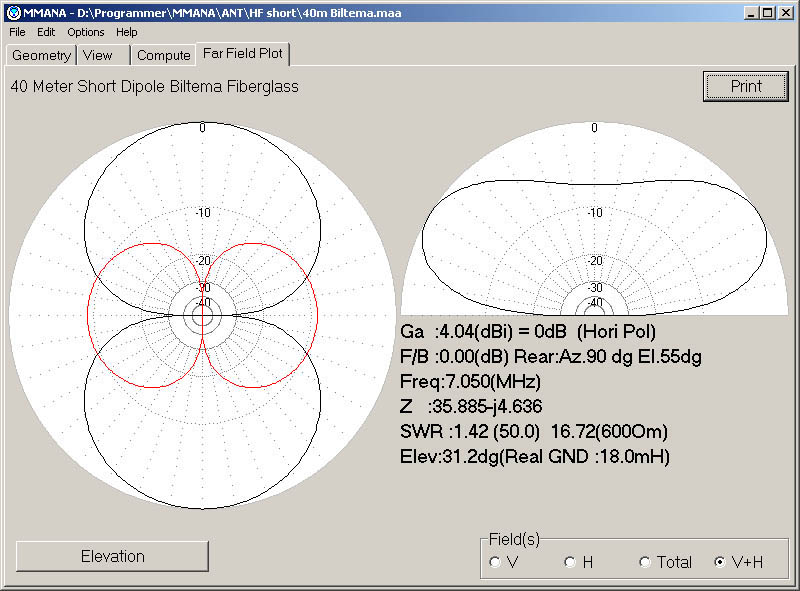Click the Print button
800x591 pixels.
(745, 86)
